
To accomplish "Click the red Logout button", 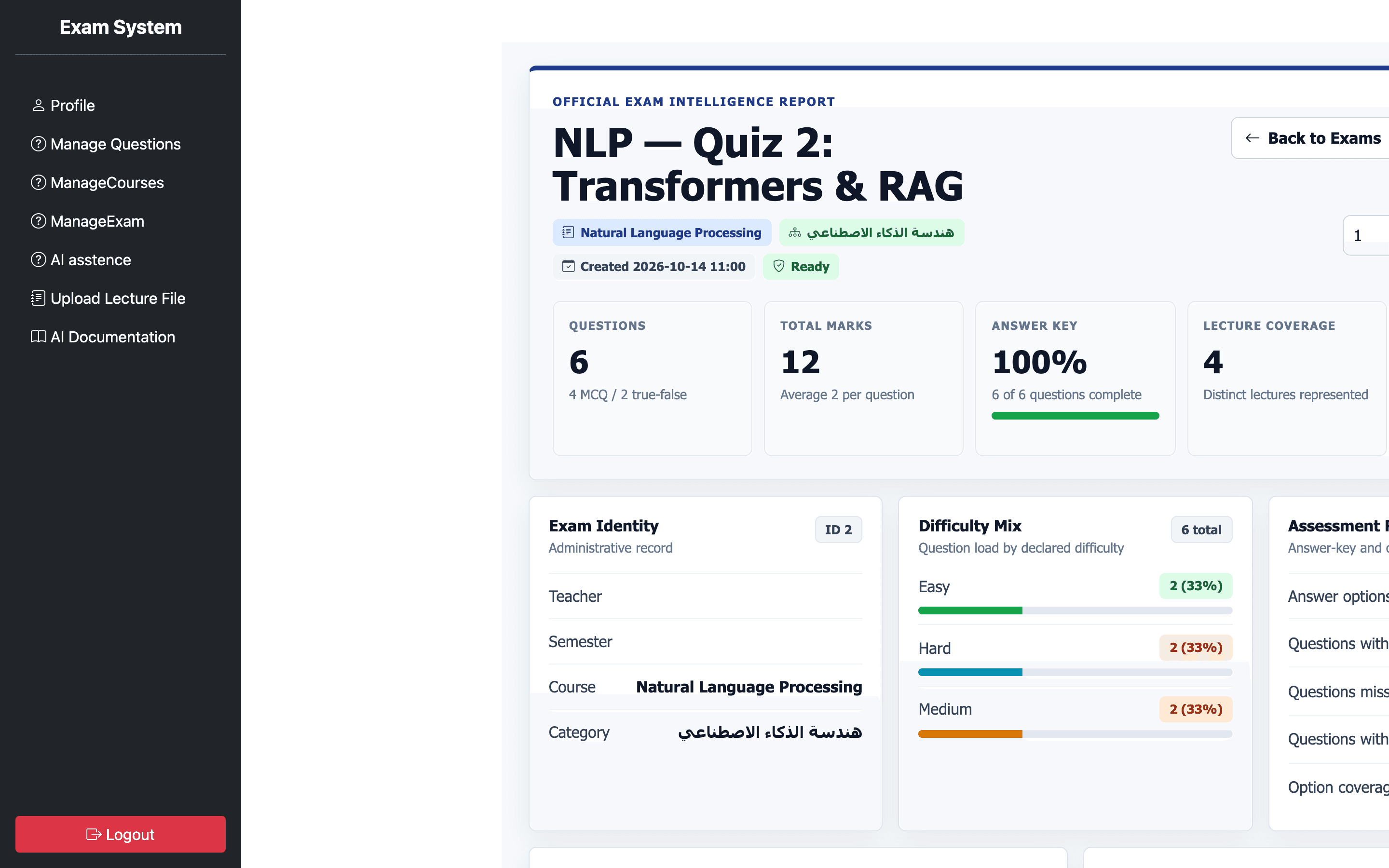I will (x=121, y=834).
